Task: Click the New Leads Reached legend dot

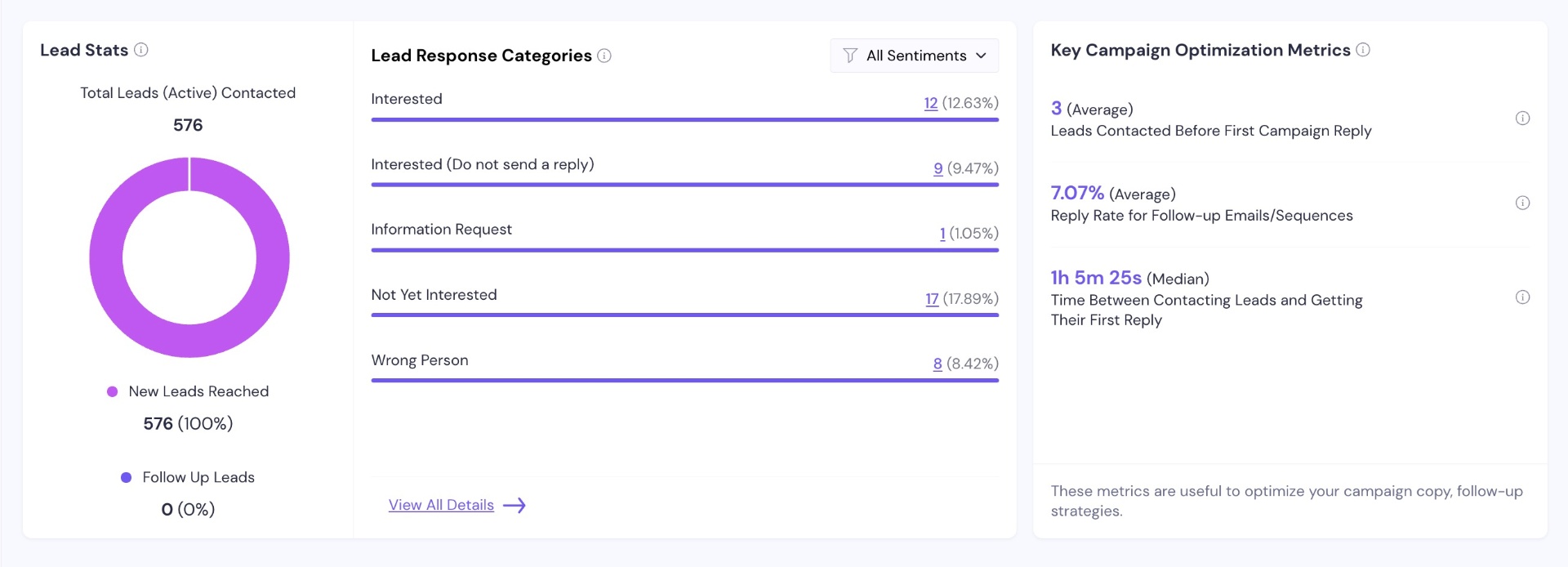Action: click(113, 392)
